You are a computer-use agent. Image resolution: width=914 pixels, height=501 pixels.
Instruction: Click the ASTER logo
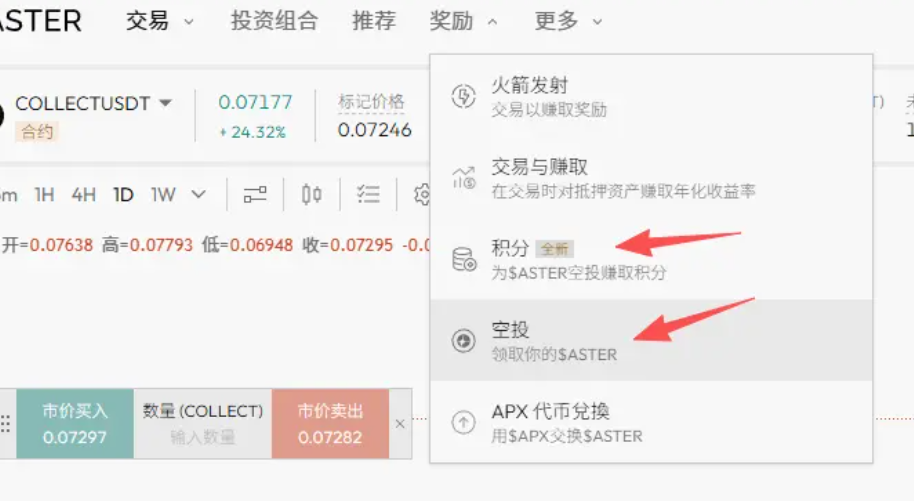tap(40, 21)
